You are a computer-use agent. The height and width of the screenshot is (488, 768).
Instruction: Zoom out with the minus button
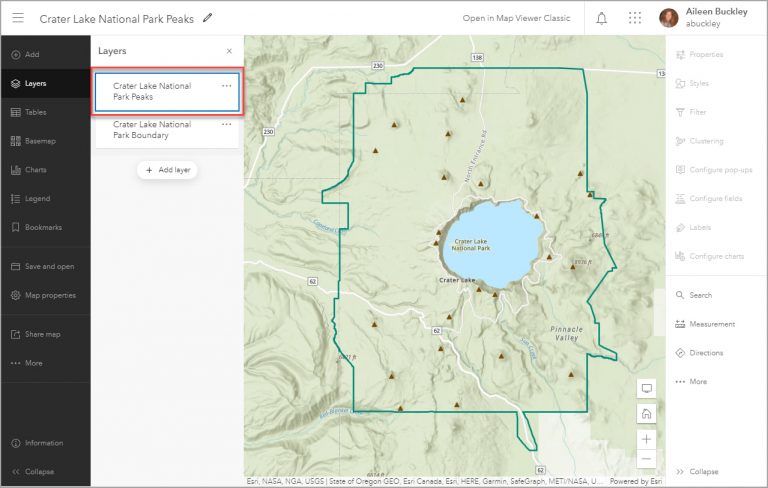(x=647, y=459)
